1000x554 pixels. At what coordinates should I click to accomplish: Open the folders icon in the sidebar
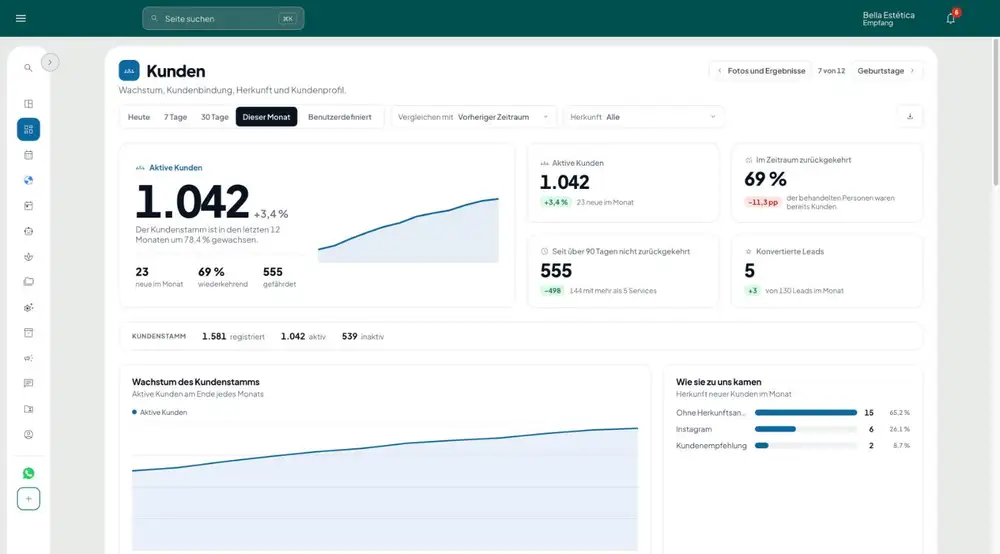(x=28, y=282)
